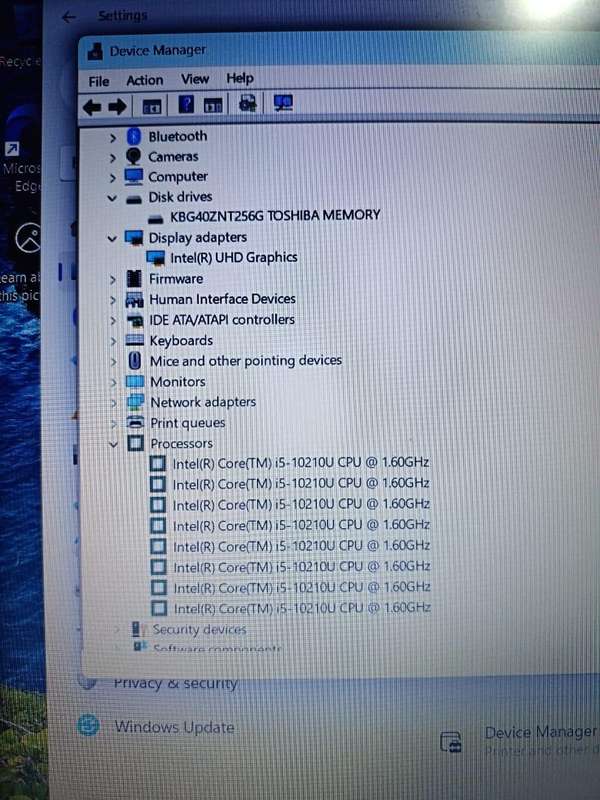Click the Print queues printer icon
Screen dimensions: 600x800
coord(135,422)
